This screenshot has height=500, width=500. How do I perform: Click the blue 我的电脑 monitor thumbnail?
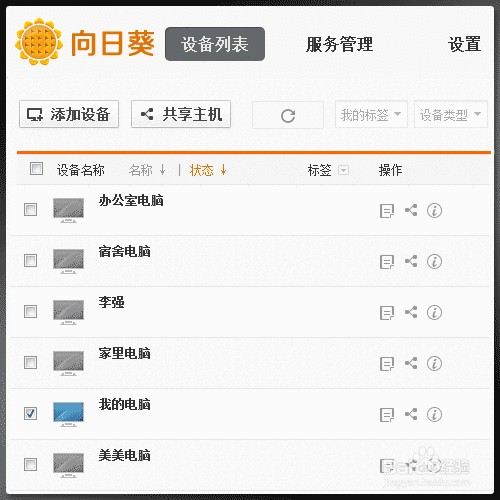tap(68, 414)
